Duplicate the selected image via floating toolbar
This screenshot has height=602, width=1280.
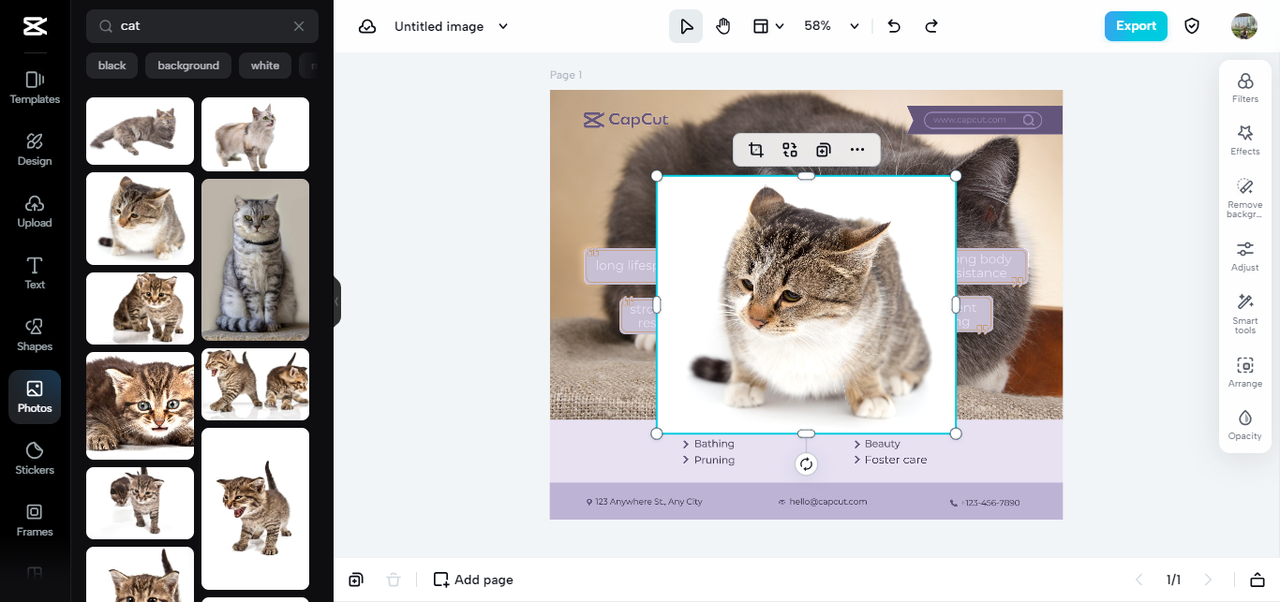coord(823,150)
